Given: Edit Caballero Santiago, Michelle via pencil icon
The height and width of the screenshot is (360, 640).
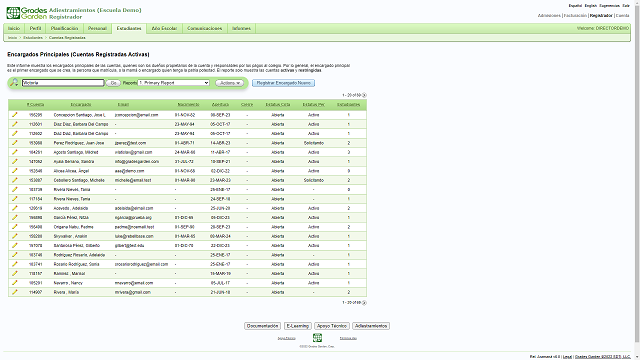Looking at the screenshot, I should pyautogui.click(x=15, y=180).
